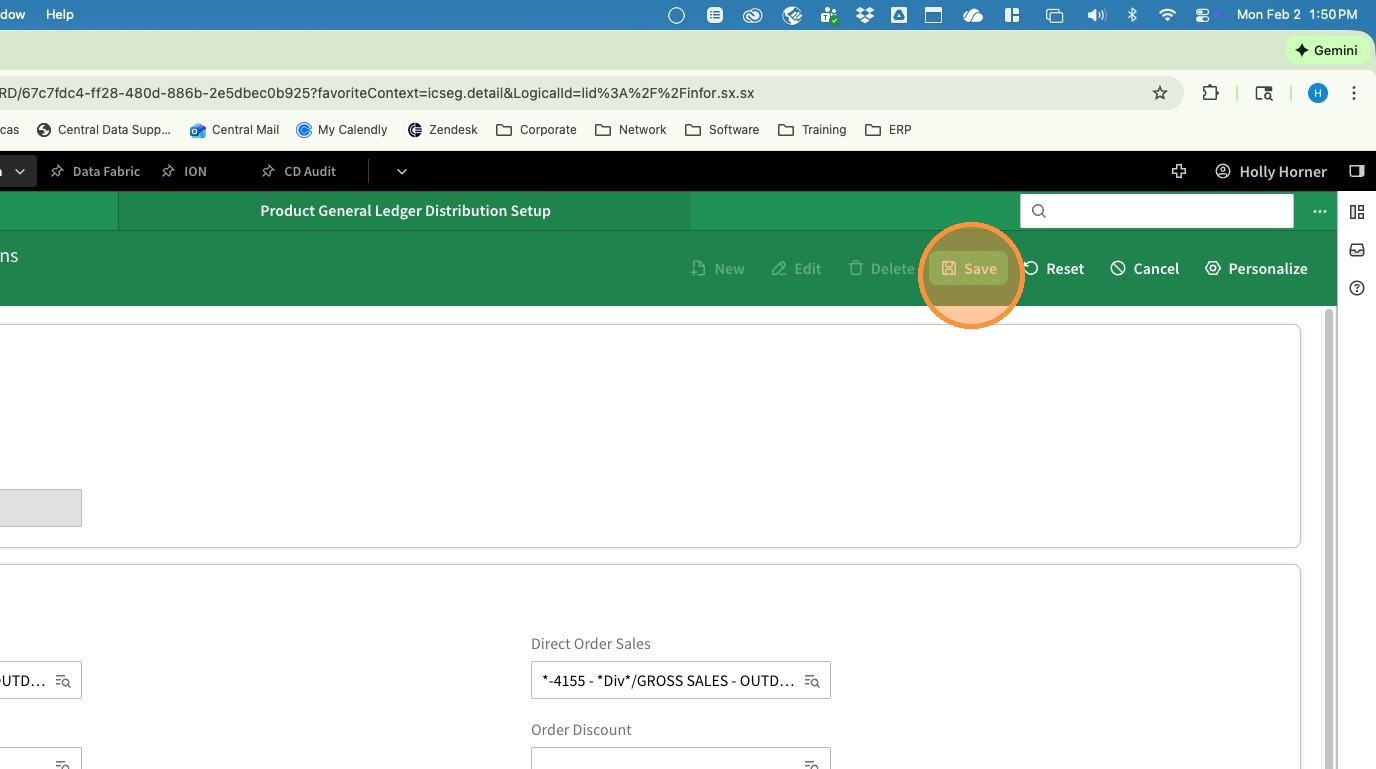Open the Help menu in menu bar
This screenshot has height=769, width=1376.
(60, 15)
